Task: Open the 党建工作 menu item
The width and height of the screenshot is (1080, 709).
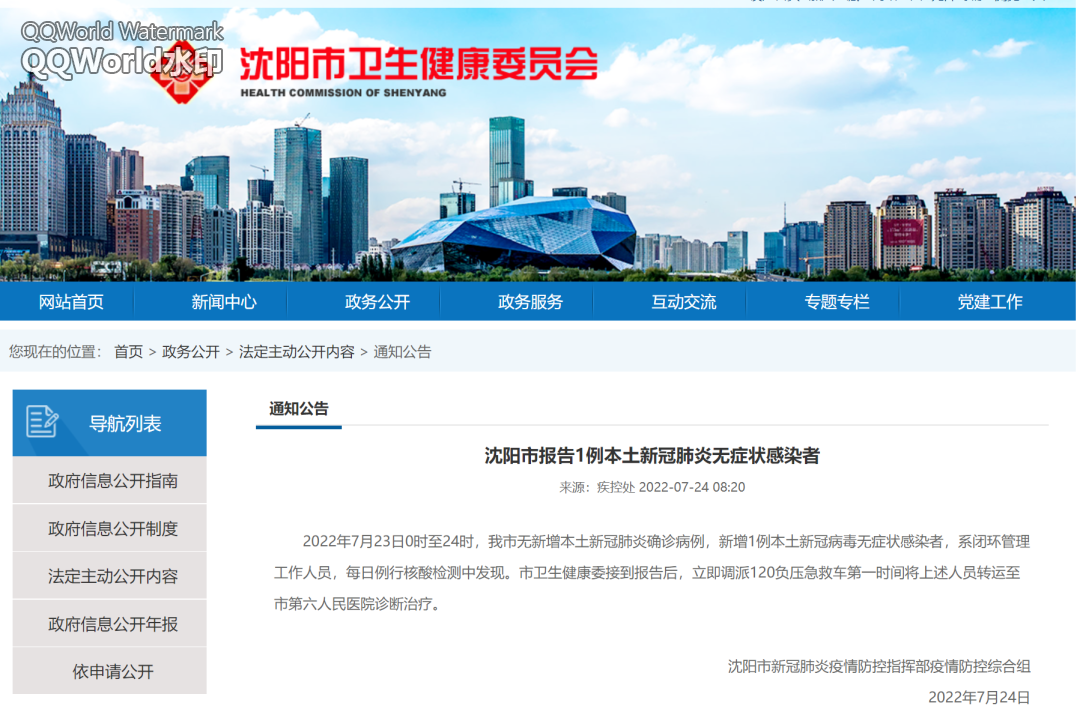Action: pos(990,302)
